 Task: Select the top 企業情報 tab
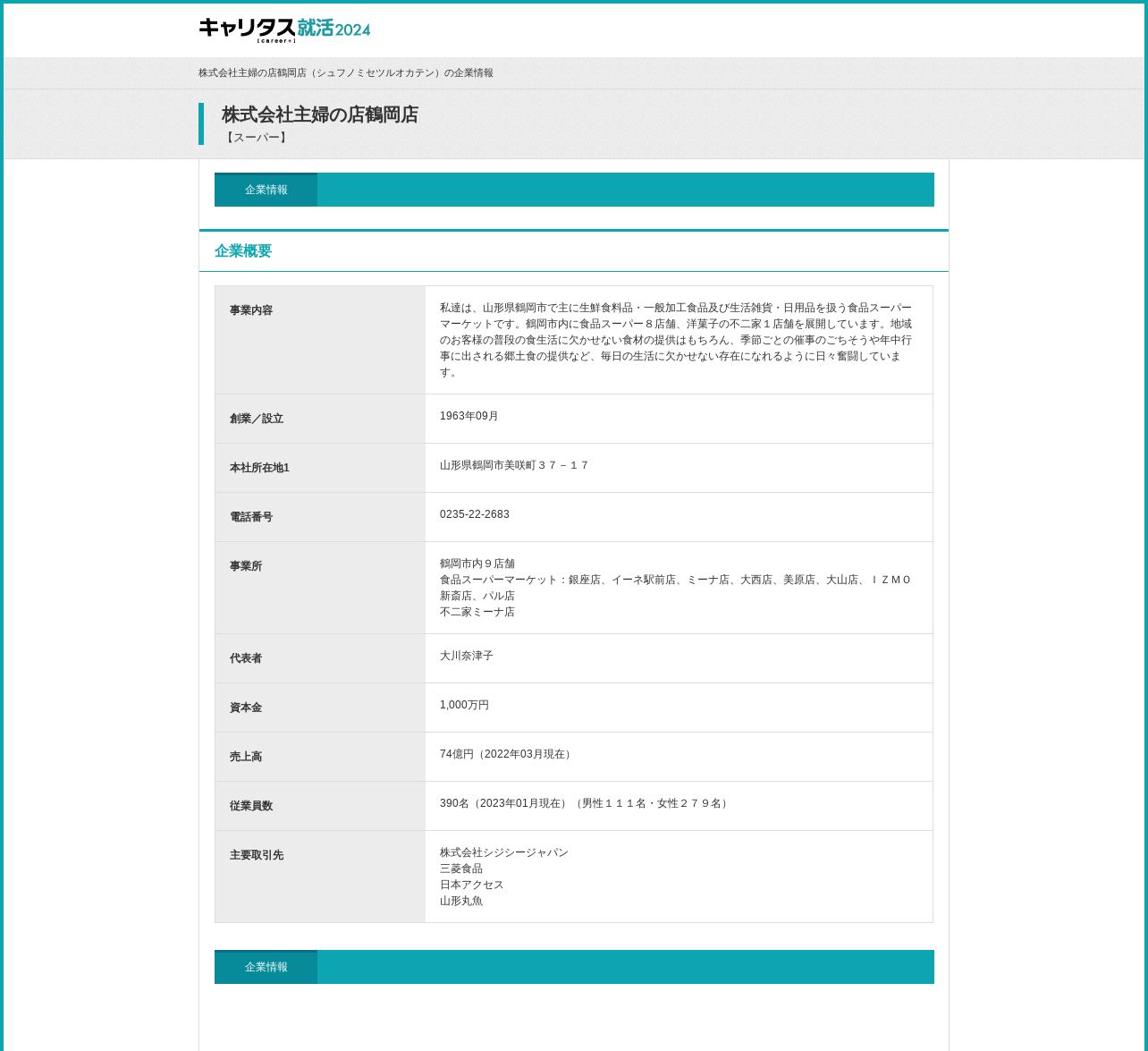(x=266, y=190)
